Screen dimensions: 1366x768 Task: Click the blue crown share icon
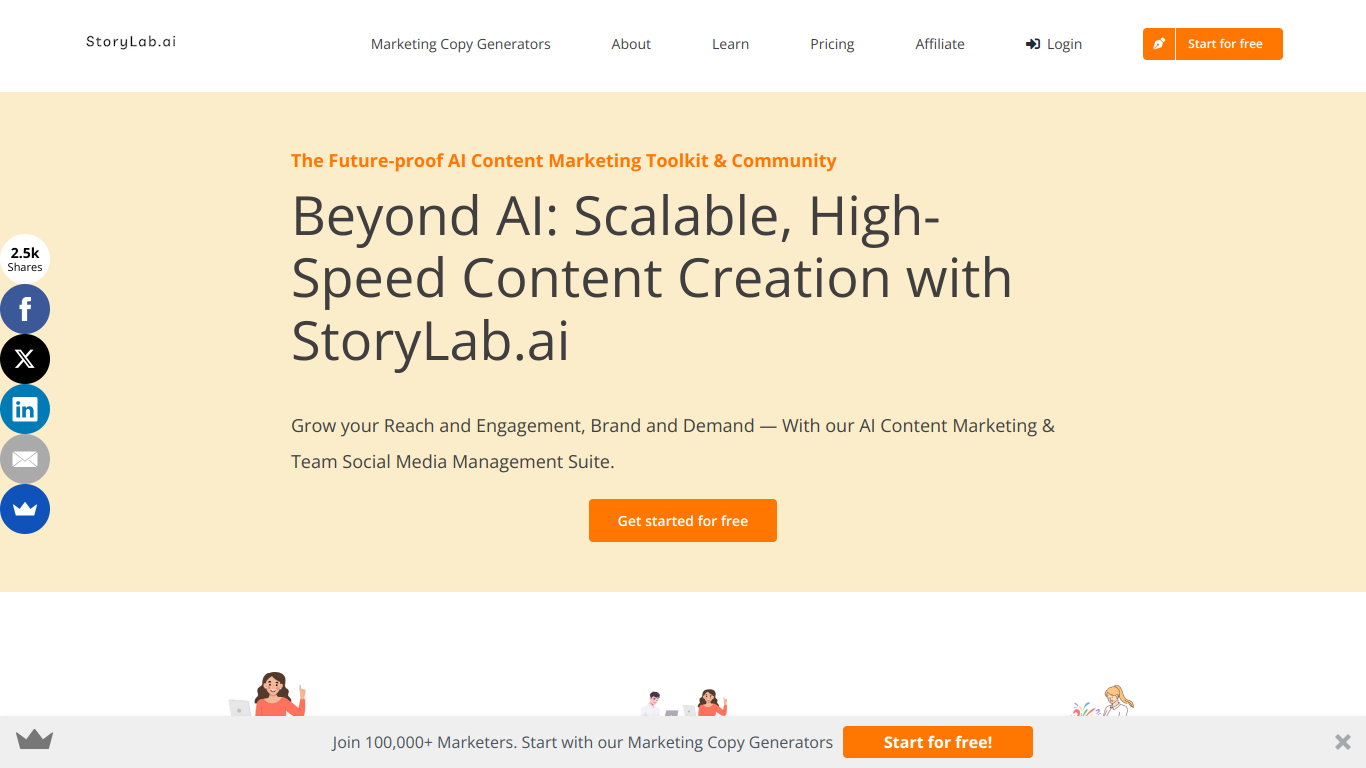(25, 509)
